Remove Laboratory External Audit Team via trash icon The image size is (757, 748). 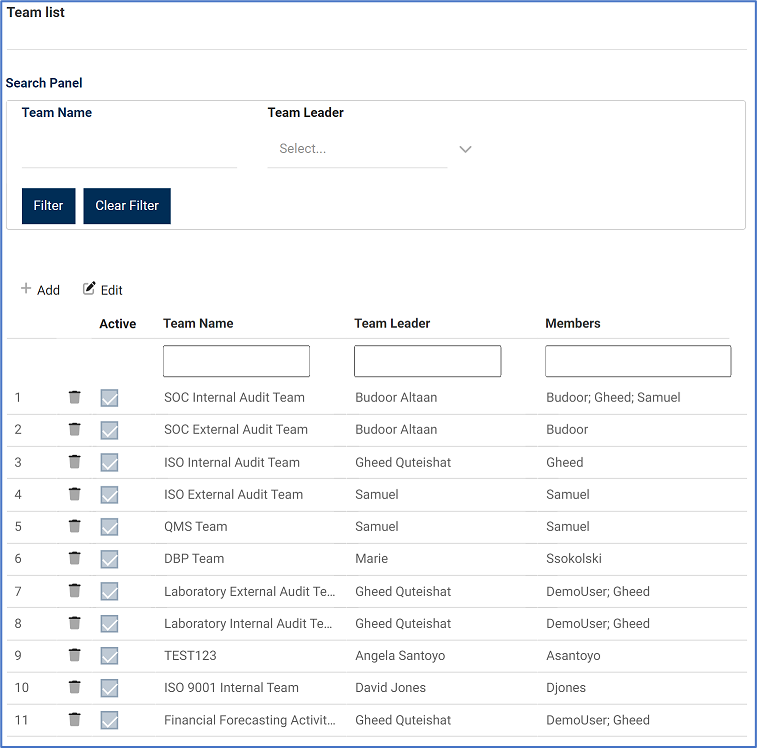point(74,591)
